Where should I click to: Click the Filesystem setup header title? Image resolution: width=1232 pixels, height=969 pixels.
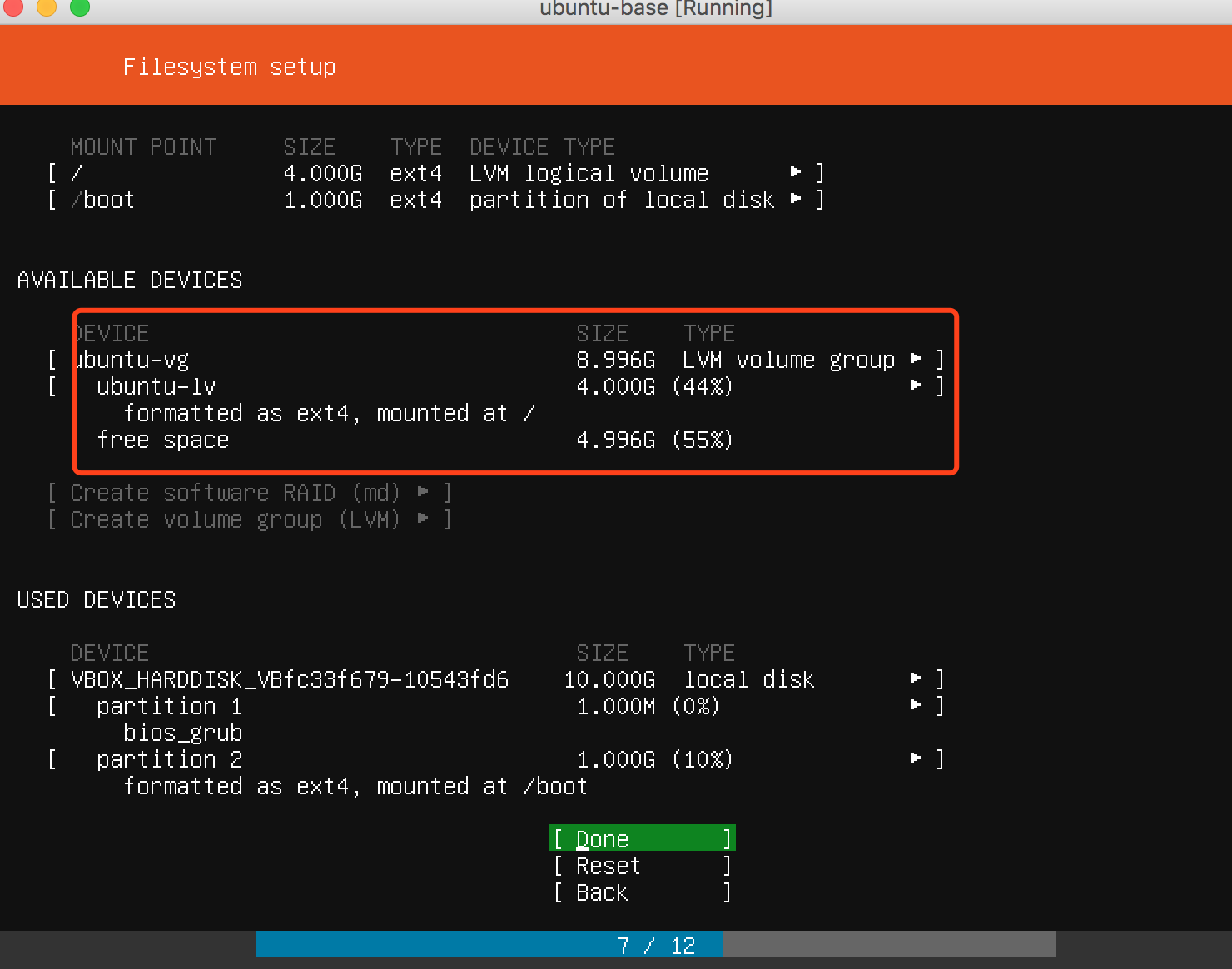pos(229,67)
